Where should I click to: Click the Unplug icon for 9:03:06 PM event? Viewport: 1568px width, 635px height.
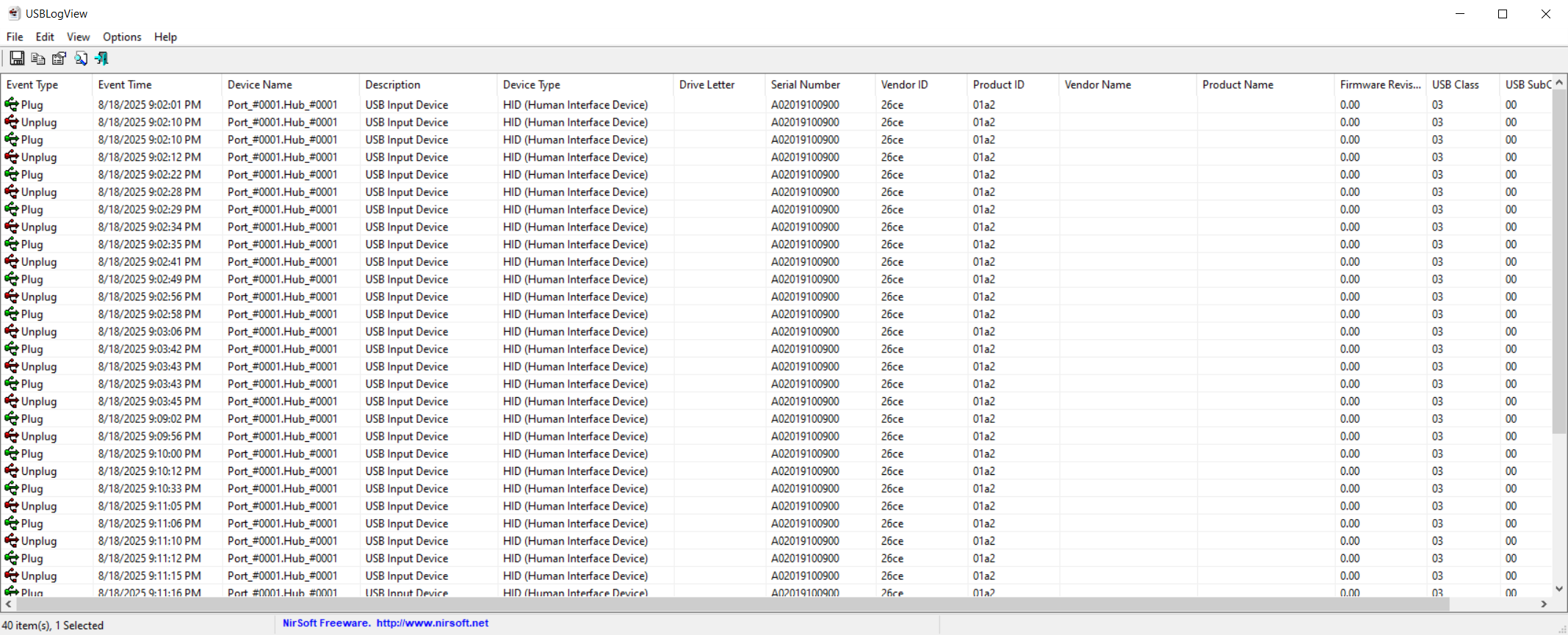pos(12,331)
